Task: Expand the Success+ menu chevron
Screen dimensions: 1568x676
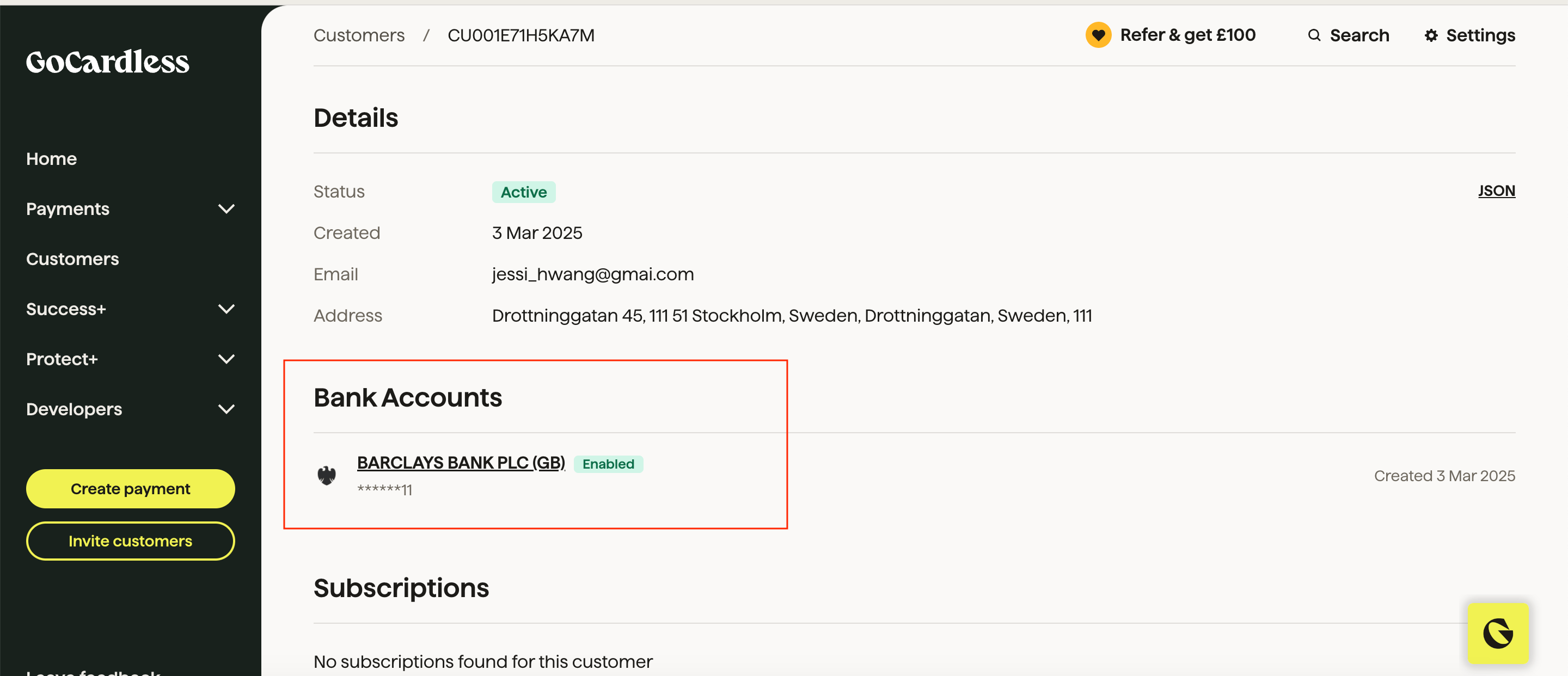Action: point(226,309)
